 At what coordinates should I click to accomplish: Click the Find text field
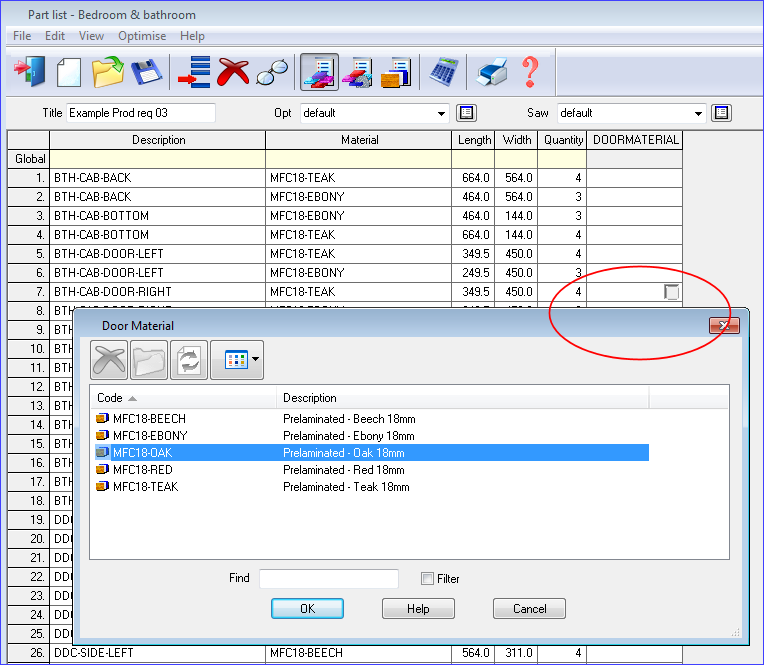click(x=328, y=579)
